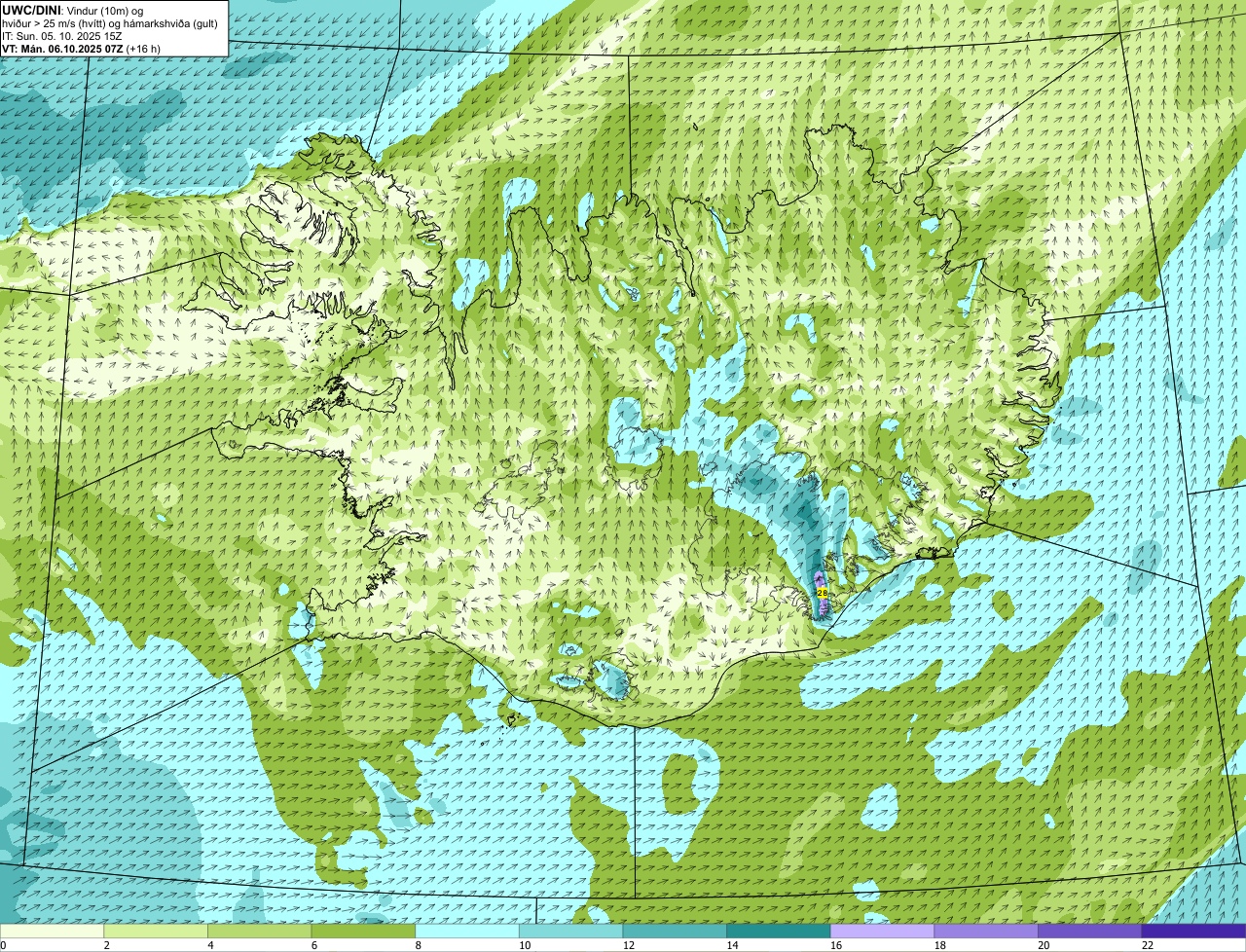Click the legend scale label '8'

(x=418, y=945)
